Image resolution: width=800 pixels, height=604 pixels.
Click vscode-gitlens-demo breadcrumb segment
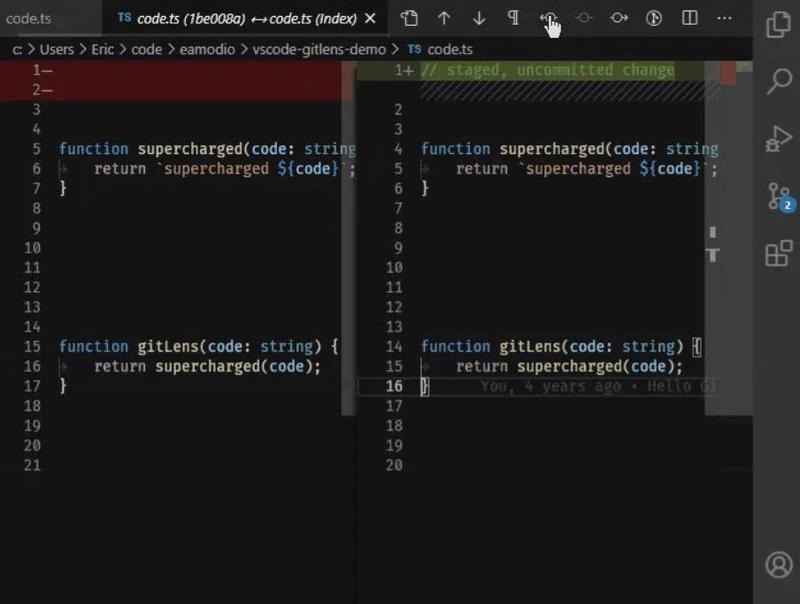pyautogui.click(x=319, y=49)
